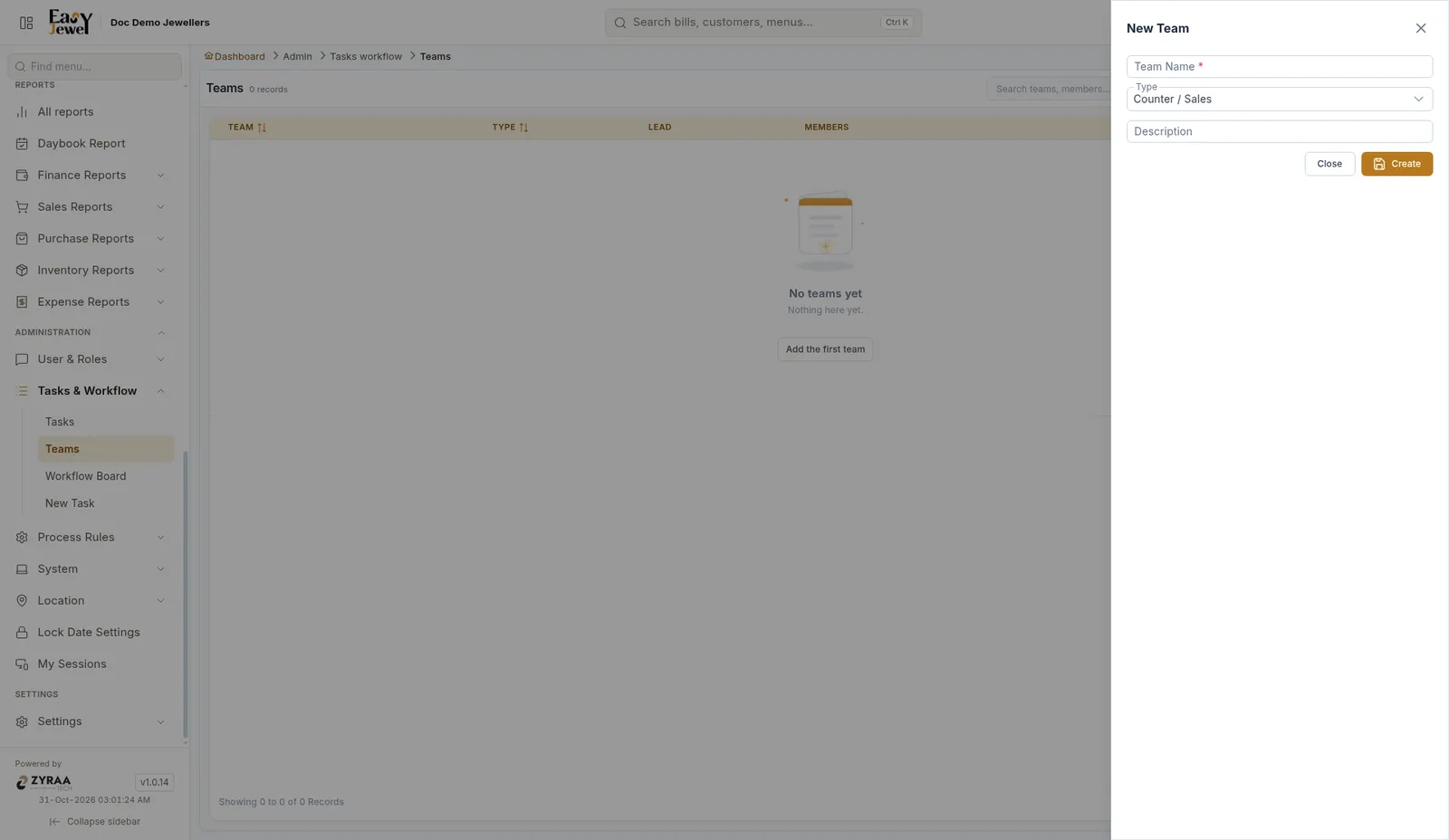Click the User & Roles icon
1449x840 pixels.
(22, 359)
